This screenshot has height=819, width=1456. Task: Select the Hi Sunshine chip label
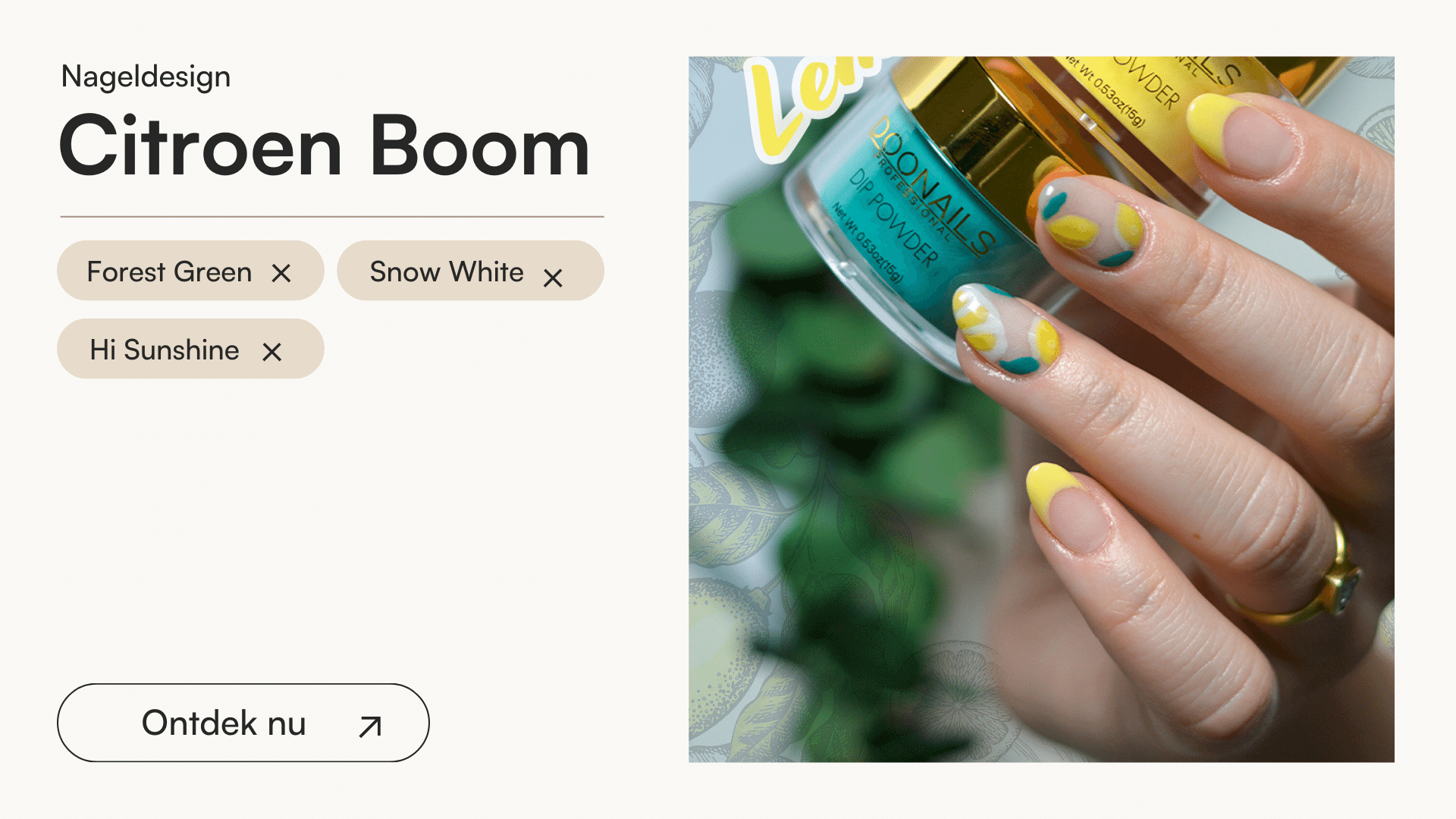coord(165,350)
